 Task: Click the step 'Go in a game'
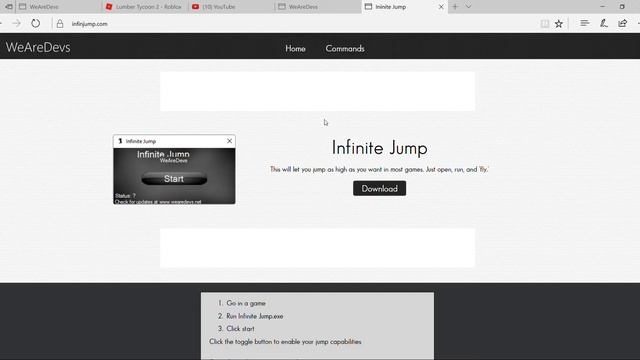click(x=246, y=303)
